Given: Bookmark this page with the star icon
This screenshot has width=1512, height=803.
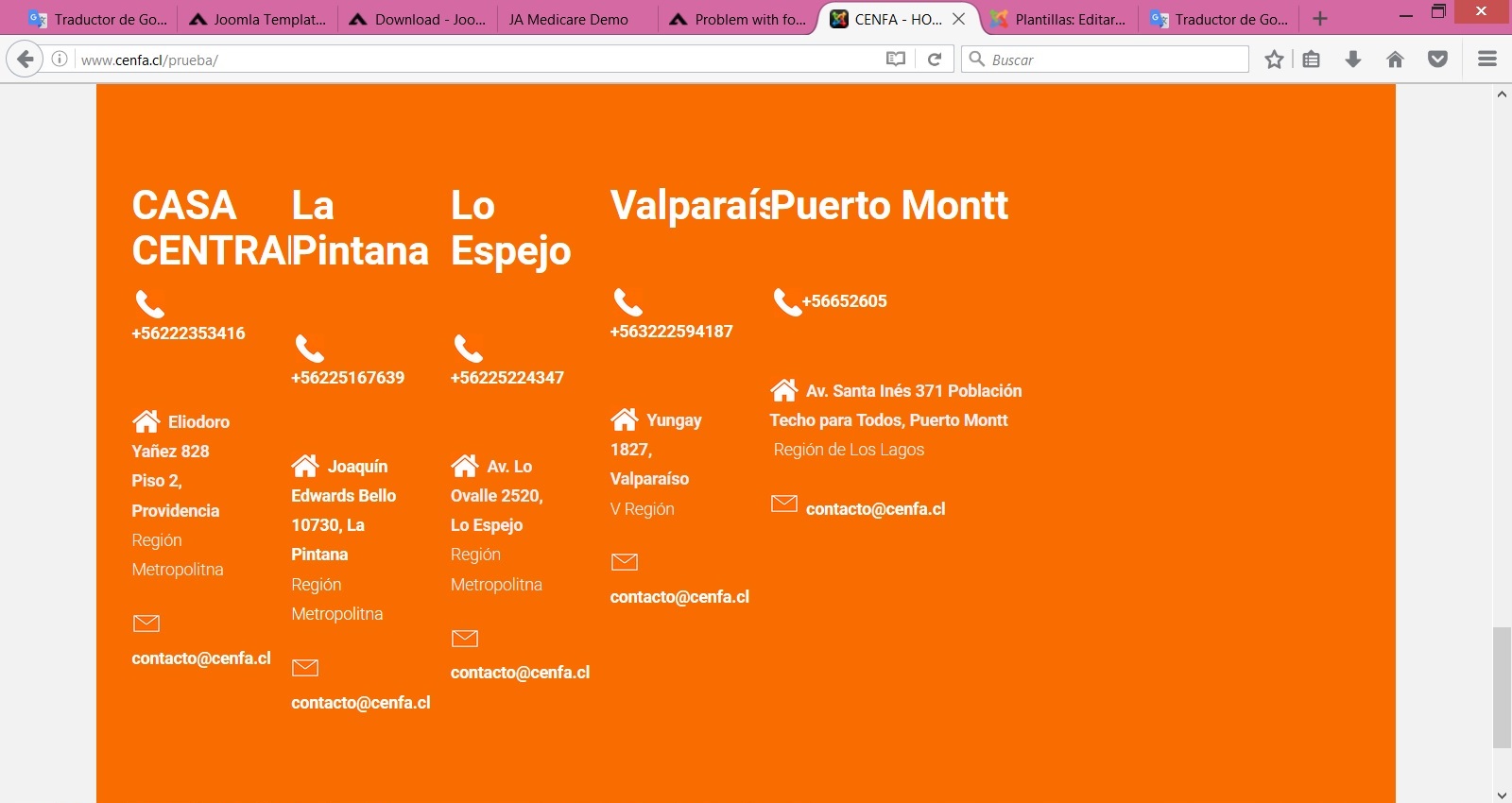Looking at the screenshot, I should click(1274, 60).
